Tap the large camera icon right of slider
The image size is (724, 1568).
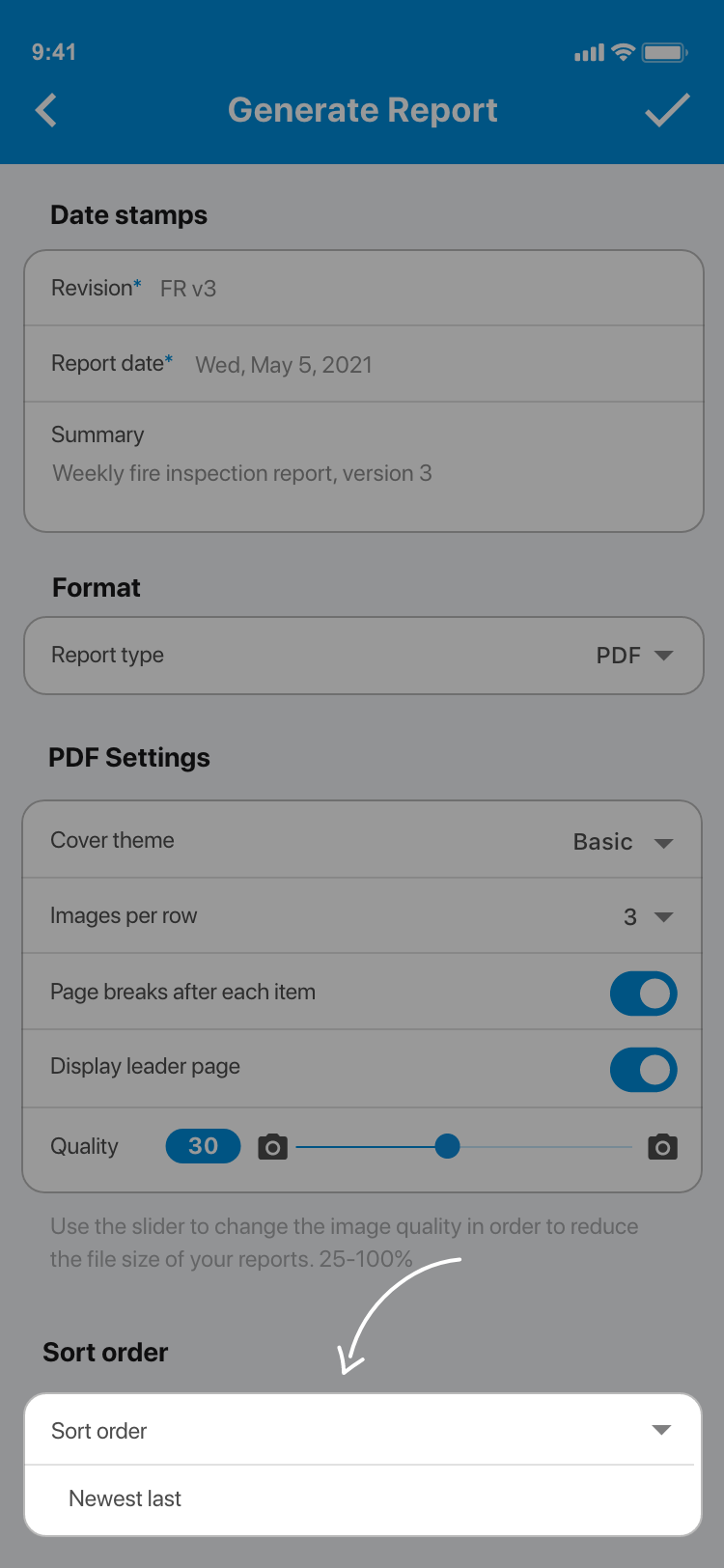point(662,1147)
